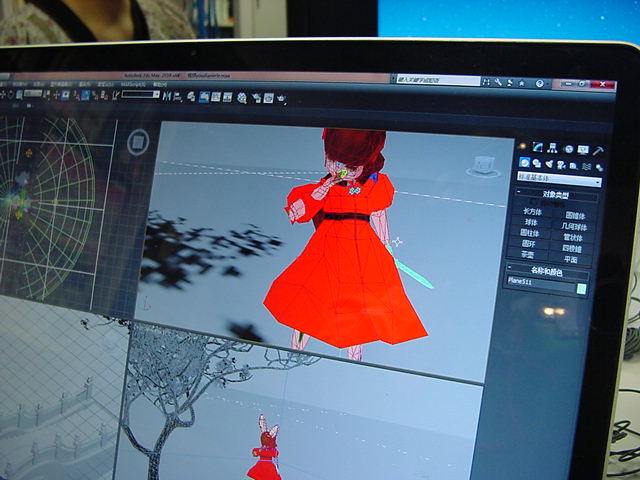Click the Align tool icon

(x=178, y=97)
